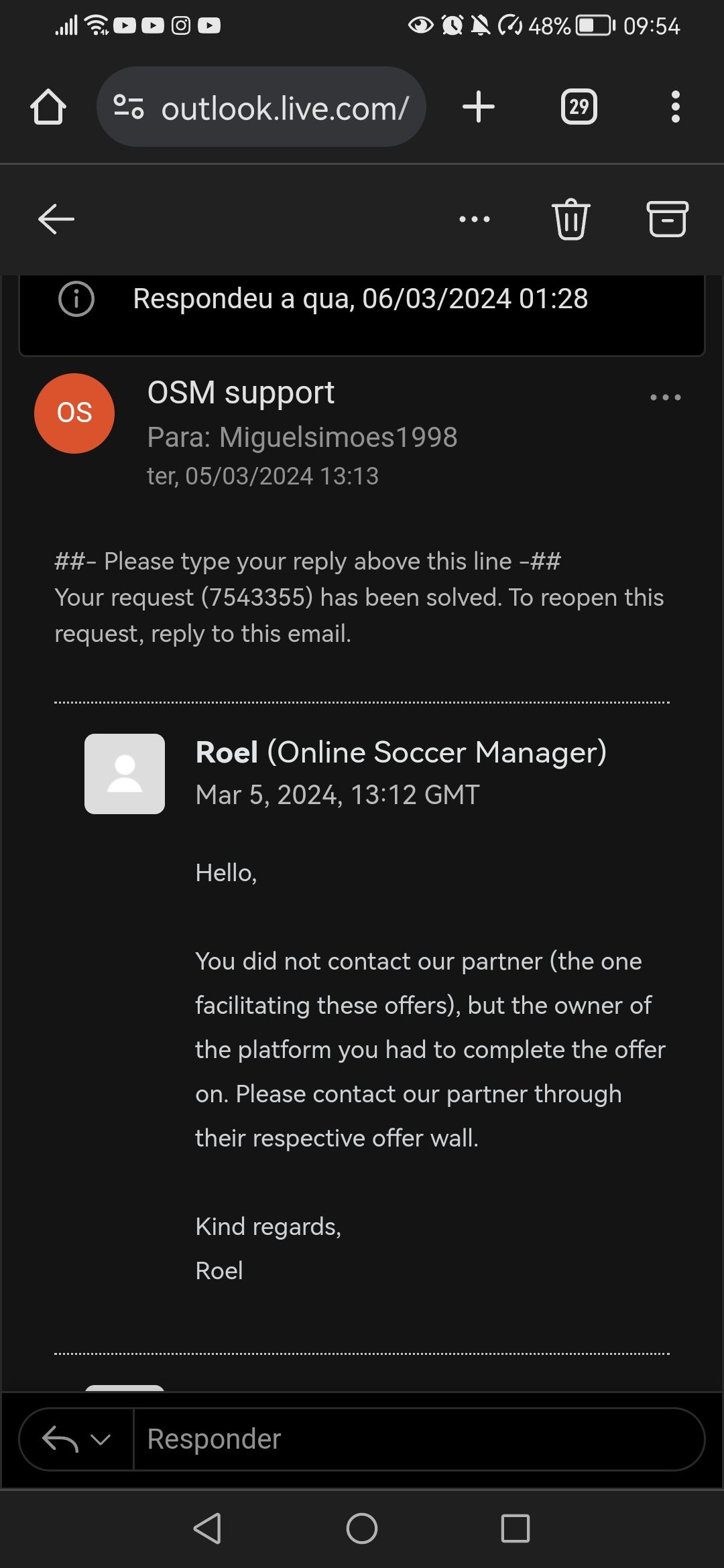The height and width of the screenshot is (1568, 724).
Task: Open OSM support sender avatar
Action: pyautogui.click(x=74, y=413)
